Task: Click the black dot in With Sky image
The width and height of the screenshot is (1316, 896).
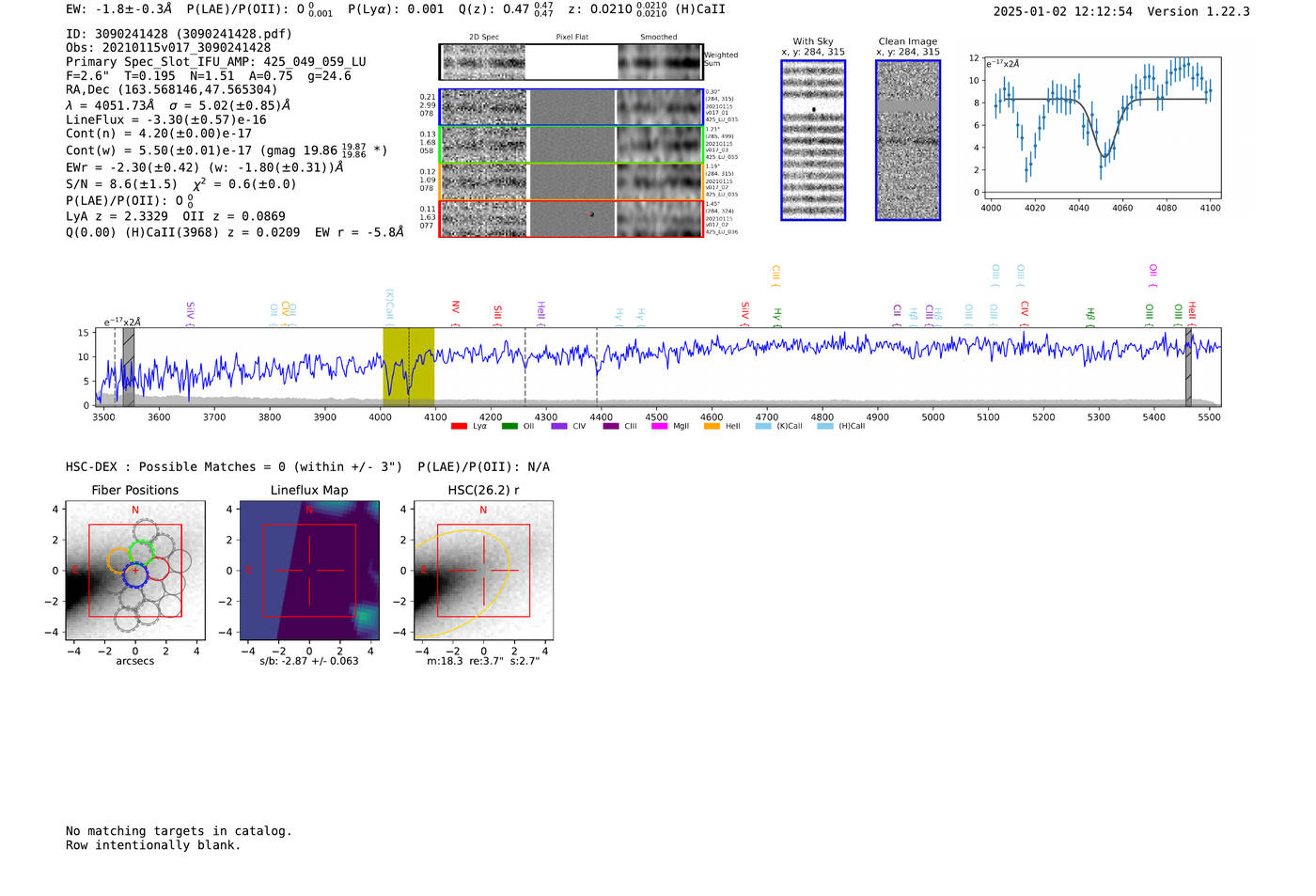Action: coord(814,110)
